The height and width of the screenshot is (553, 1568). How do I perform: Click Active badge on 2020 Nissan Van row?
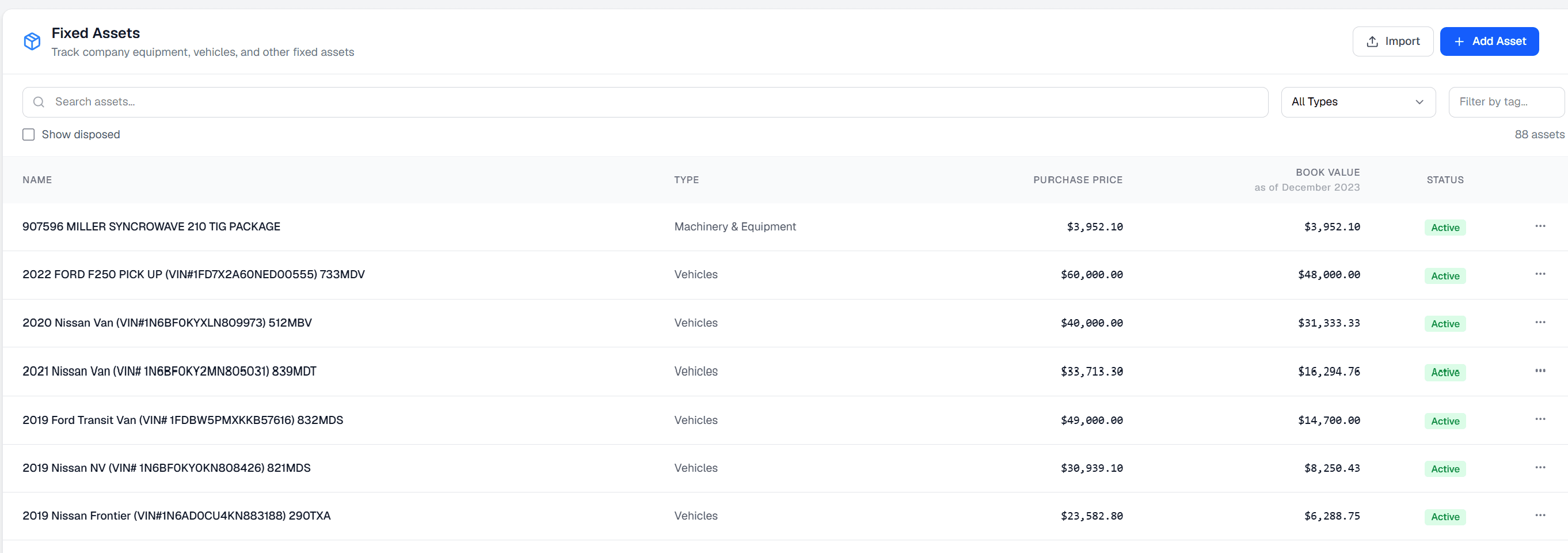[x=1445, y=324]
